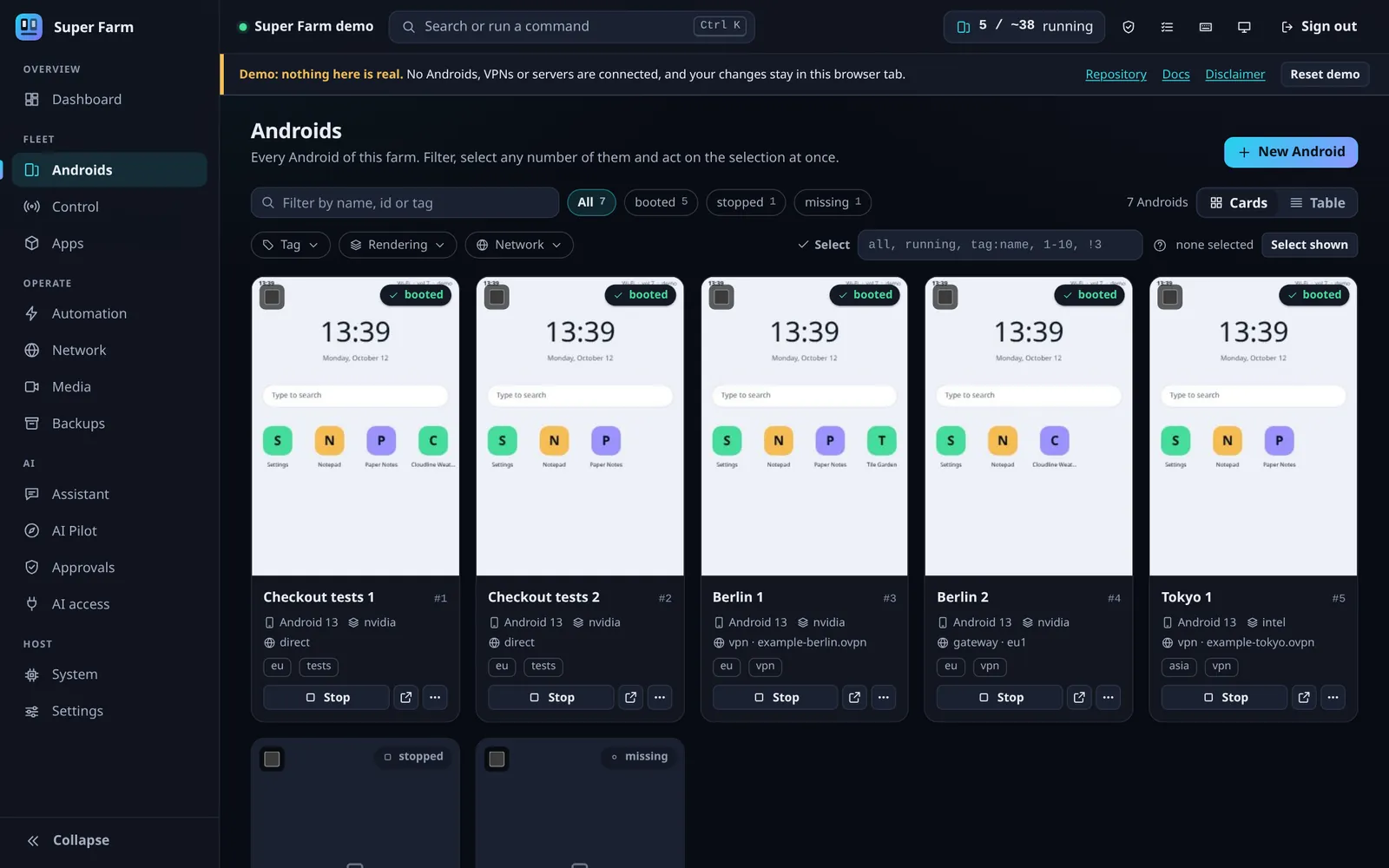Click the monitor display icon in top bar
This screenshot has width=1389, height=868.
point(1244,27)
